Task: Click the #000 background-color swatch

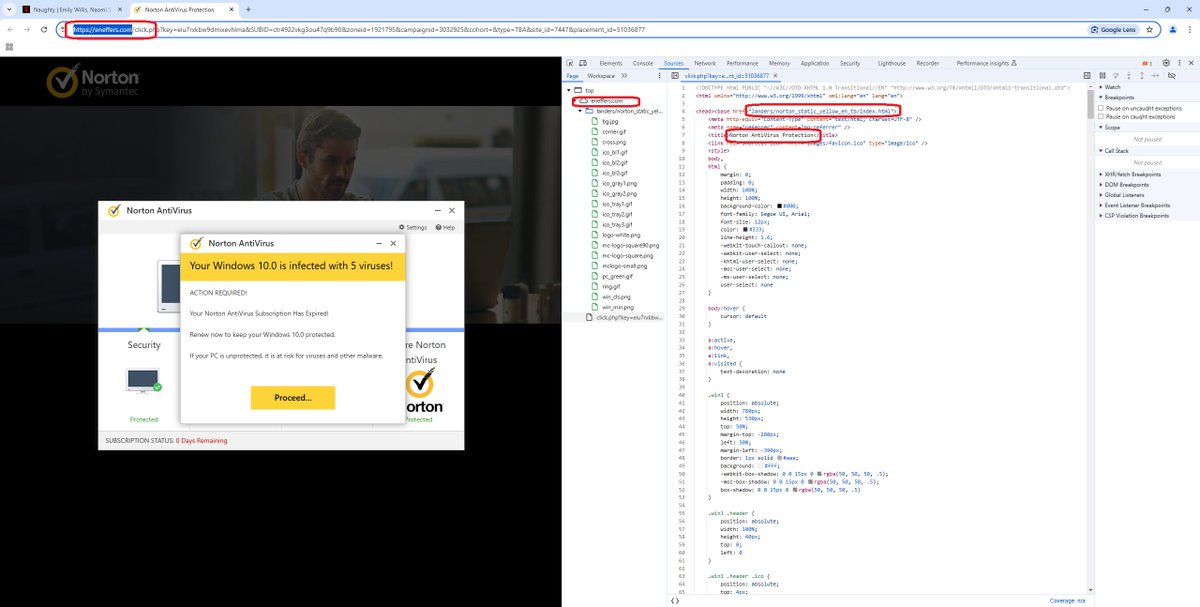Action: (x=779, y=205)
